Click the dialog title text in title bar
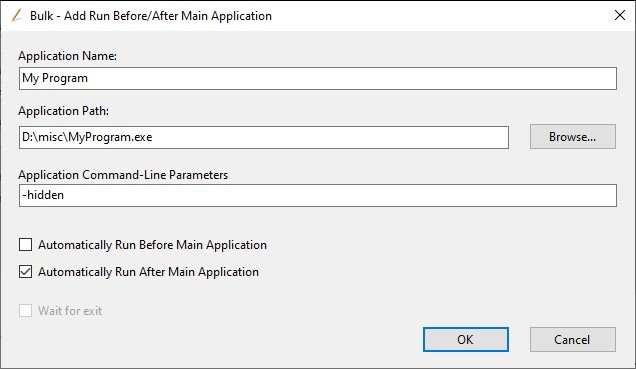 click(x=151, y=16)
